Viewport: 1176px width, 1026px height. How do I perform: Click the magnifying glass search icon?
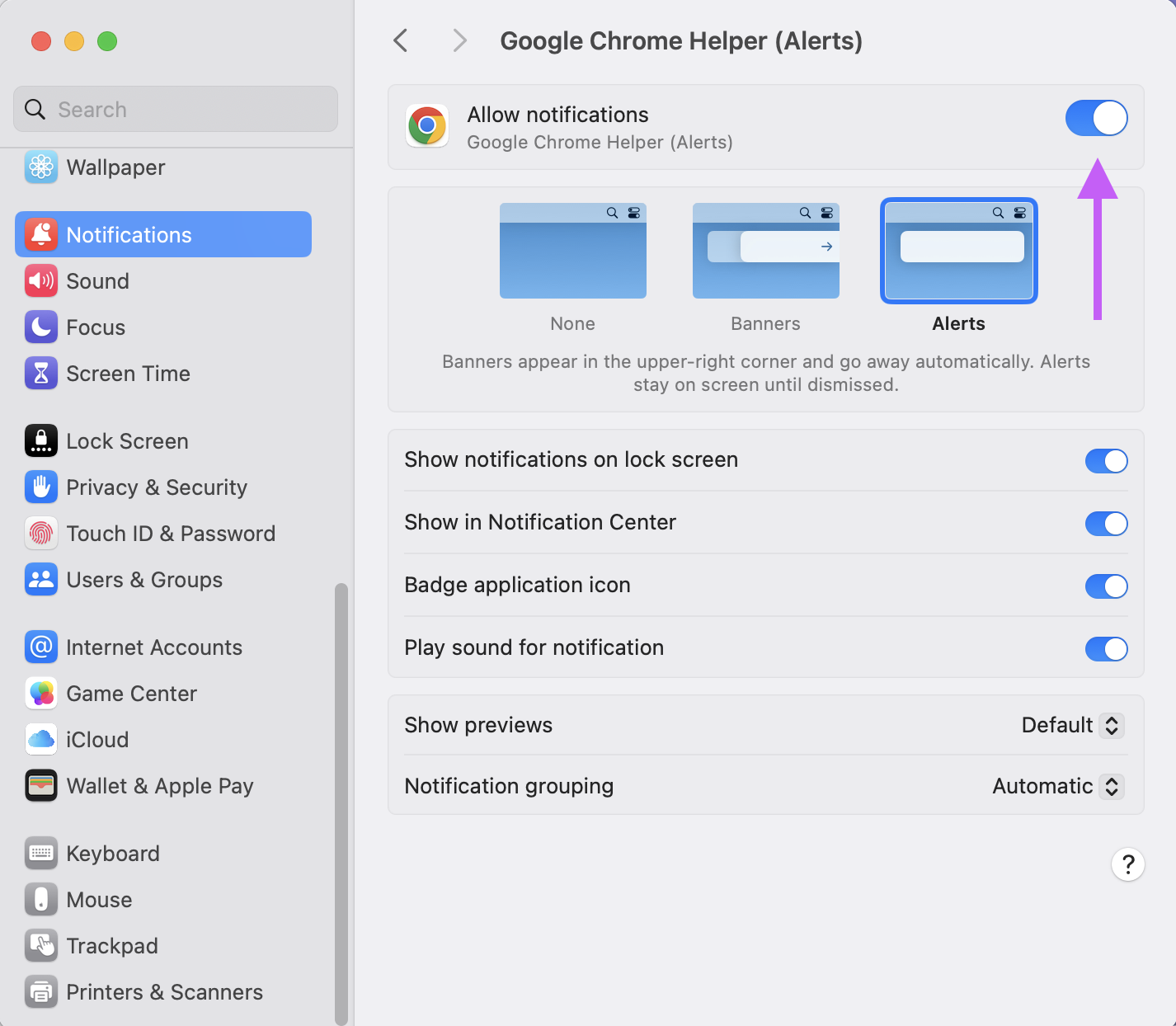(x=35, y=109)
